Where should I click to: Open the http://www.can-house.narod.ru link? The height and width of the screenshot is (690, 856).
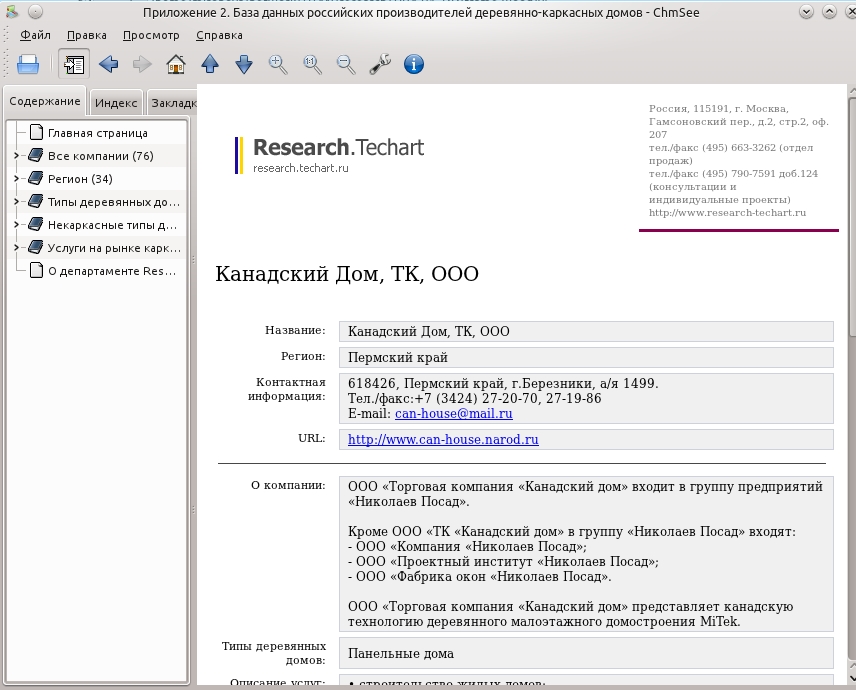[443, 439]
